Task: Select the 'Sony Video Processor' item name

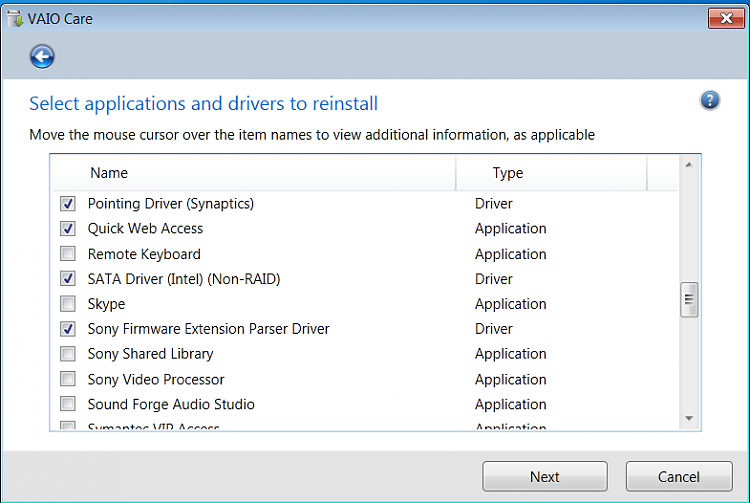Action: [x=156, y=380]
